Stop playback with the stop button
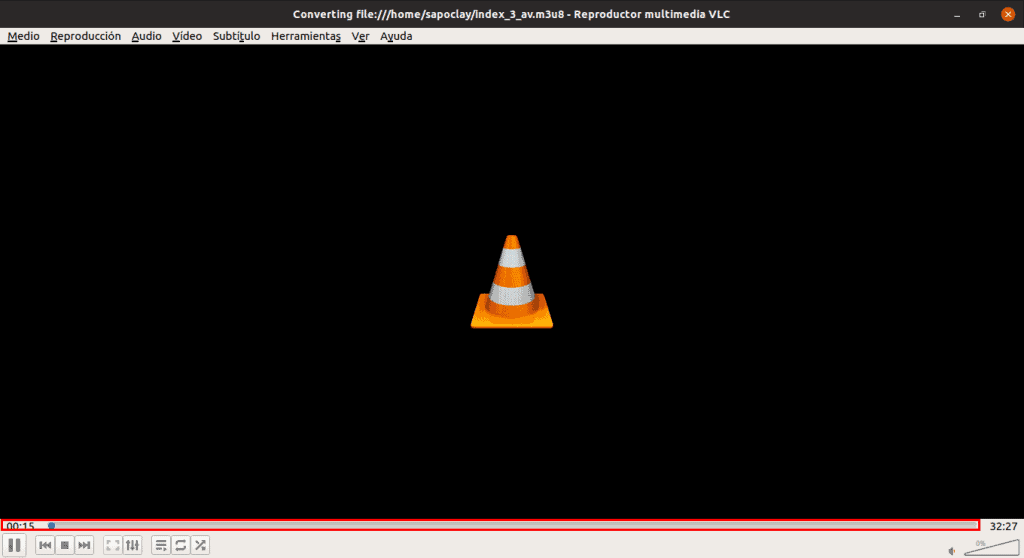This screenshot has height=558, width=1024. 65,545
